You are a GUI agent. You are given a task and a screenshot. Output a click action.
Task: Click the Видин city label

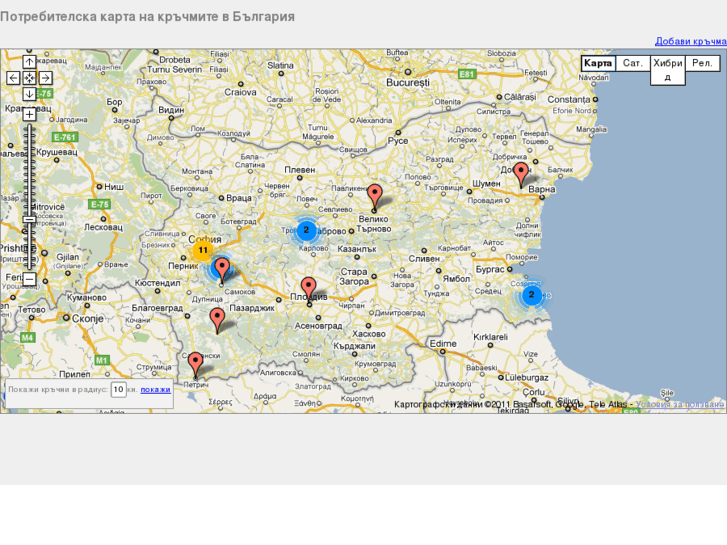(171, 110)
